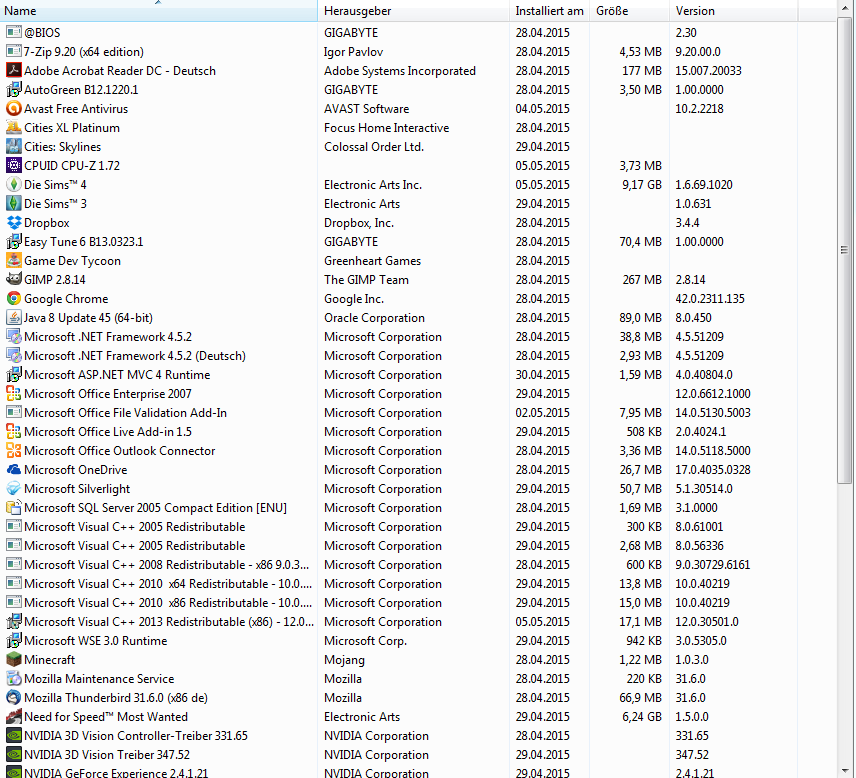Click the scroll down arrow
The image size is (856, 778).
(x=845, y=770)
